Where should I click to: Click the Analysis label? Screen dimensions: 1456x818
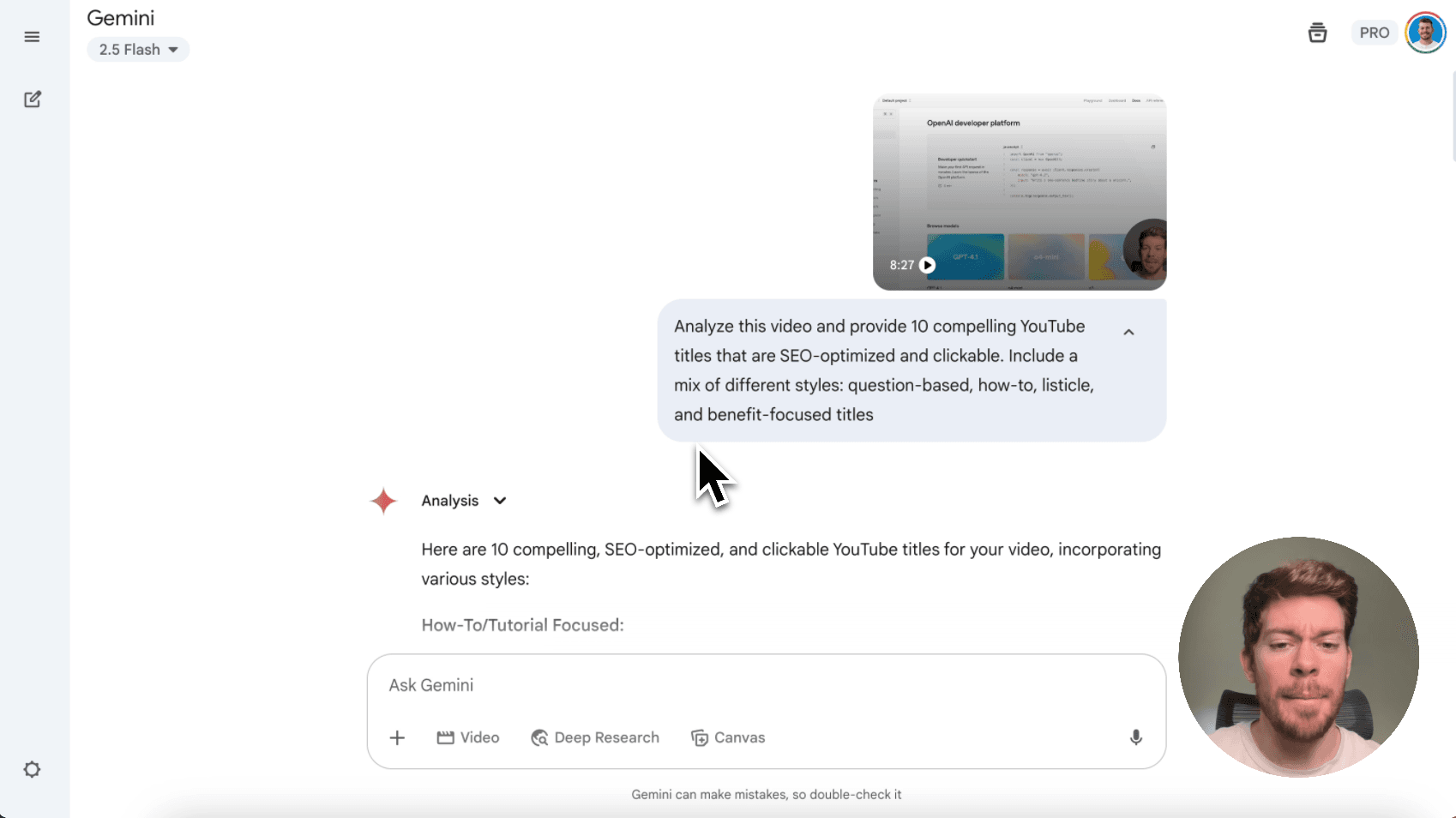(x=450, y=501)
